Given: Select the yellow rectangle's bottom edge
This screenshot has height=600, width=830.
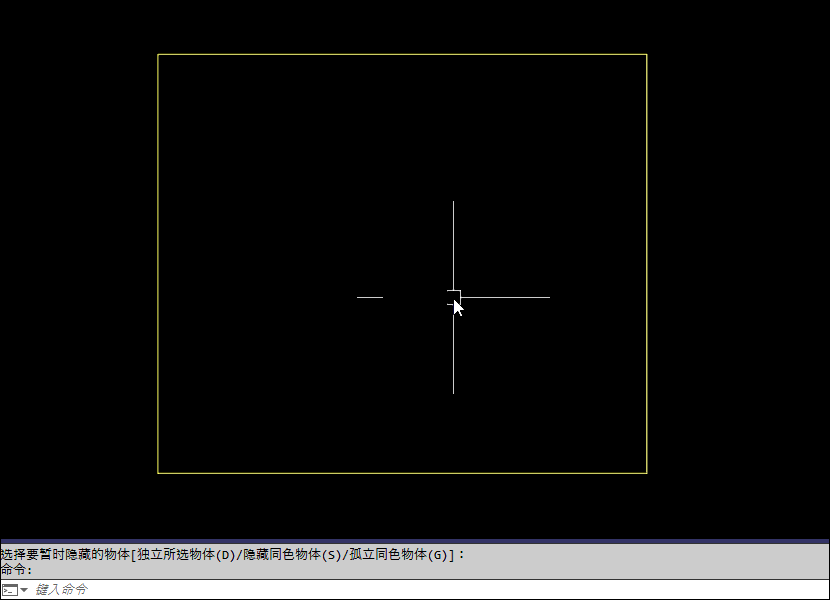Looking at the screenshot, I should [402, 473].
